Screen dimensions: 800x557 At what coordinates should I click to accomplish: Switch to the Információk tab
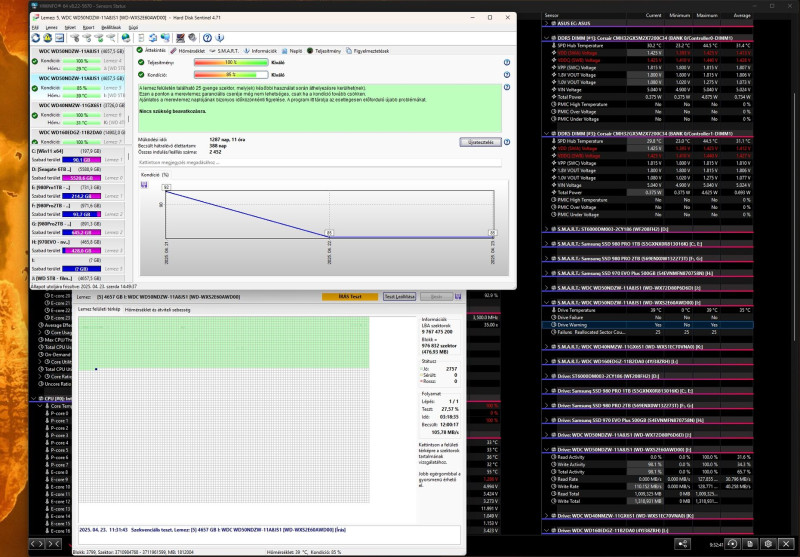point(260,51)
